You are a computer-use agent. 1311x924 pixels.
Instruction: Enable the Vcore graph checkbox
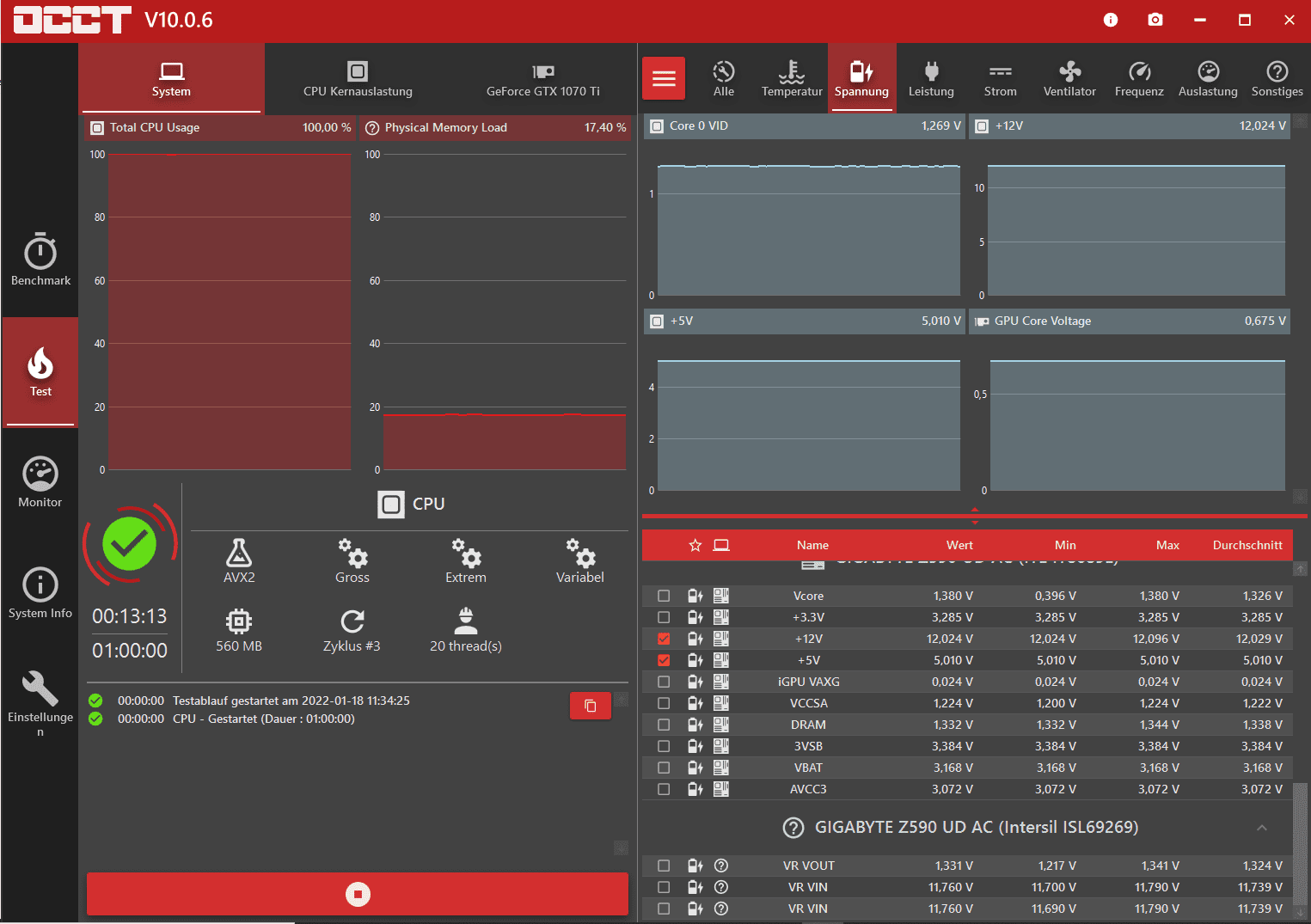pos(664,596)
